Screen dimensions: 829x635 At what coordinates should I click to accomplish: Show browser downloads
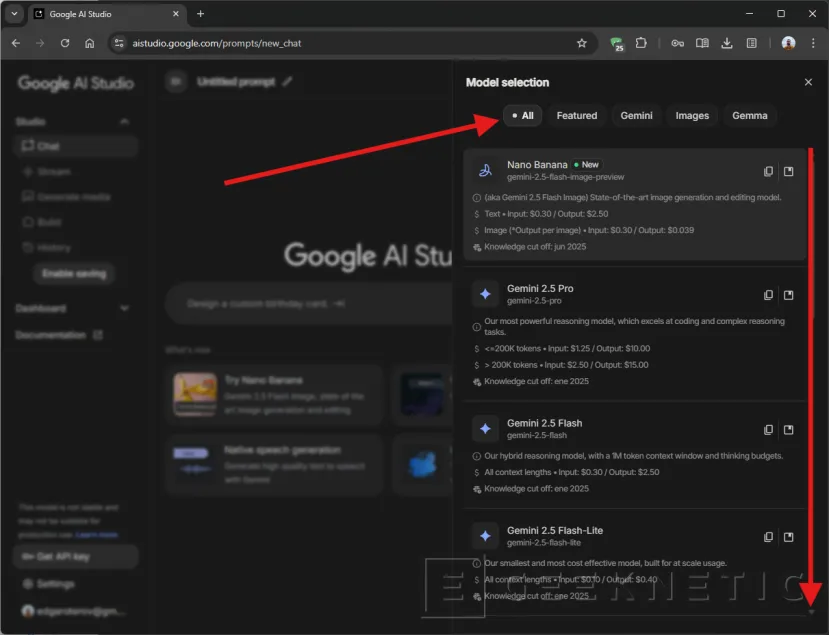point(727,43)
